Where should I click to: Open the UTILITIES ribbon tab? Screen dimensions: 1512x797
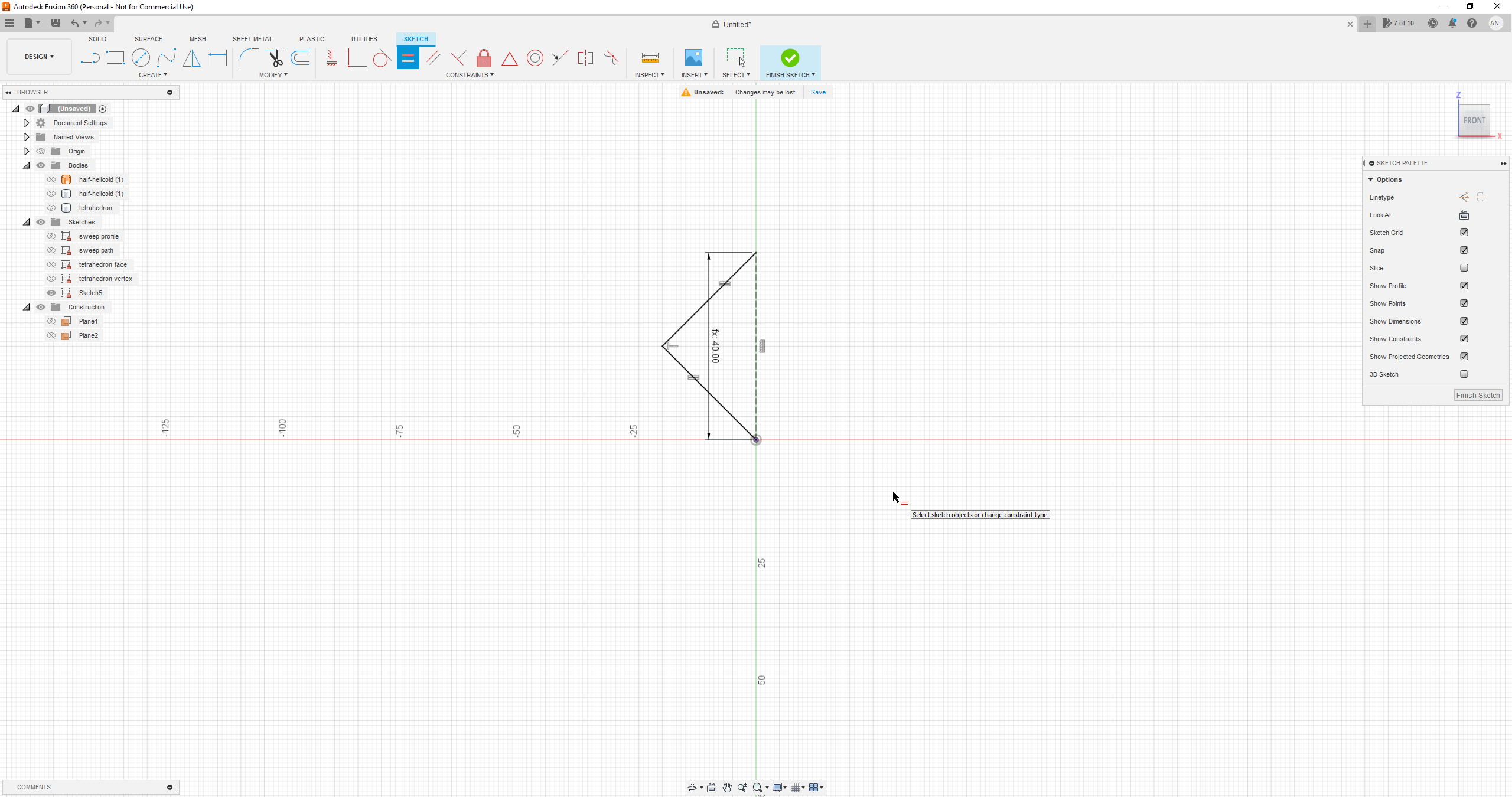point(364,39)
